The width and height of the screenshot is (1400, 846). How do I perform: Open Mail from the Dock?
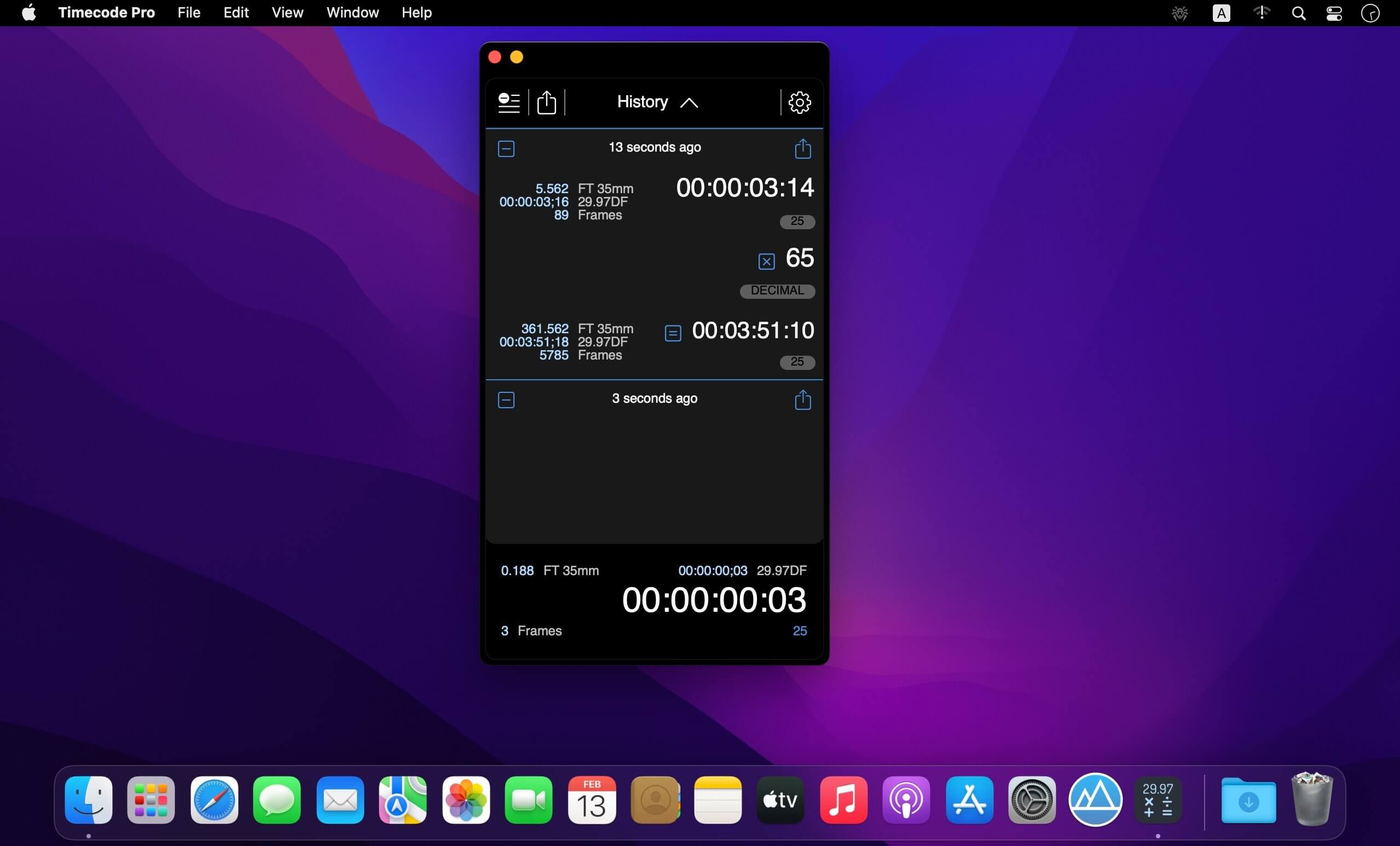tap(340, 799)
